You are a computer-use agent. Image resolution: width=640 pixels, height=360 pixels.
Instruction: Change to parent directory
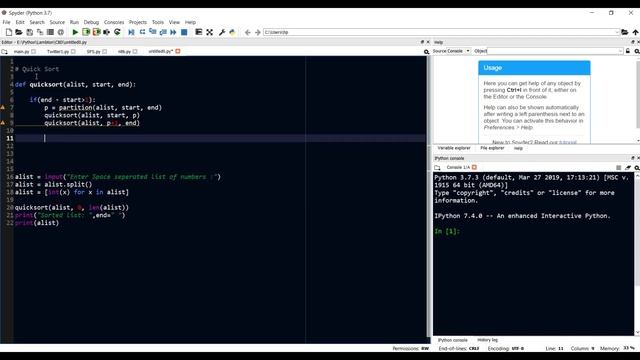[635, 32]
